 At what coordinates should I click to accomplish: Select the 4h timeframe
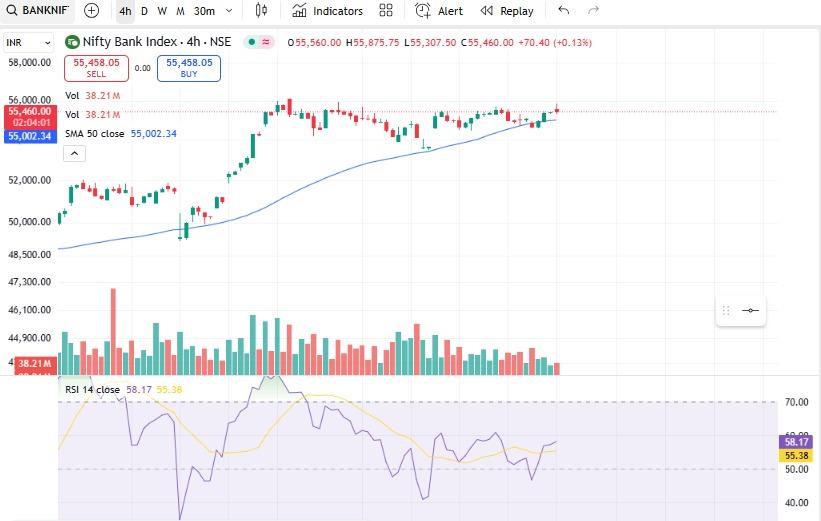tap(125, 11)
